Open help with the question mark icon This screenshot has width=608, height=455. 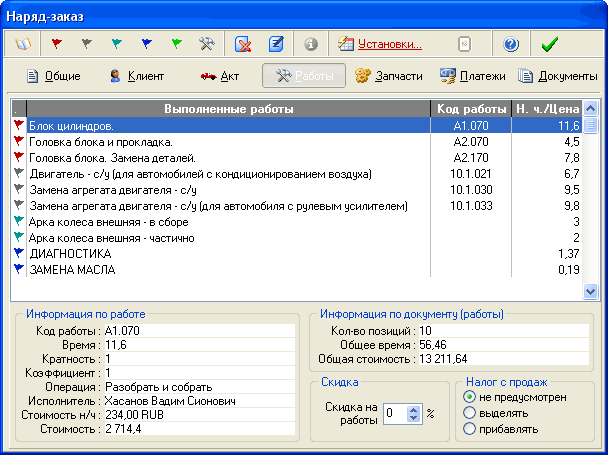click(x=511, y=44)
